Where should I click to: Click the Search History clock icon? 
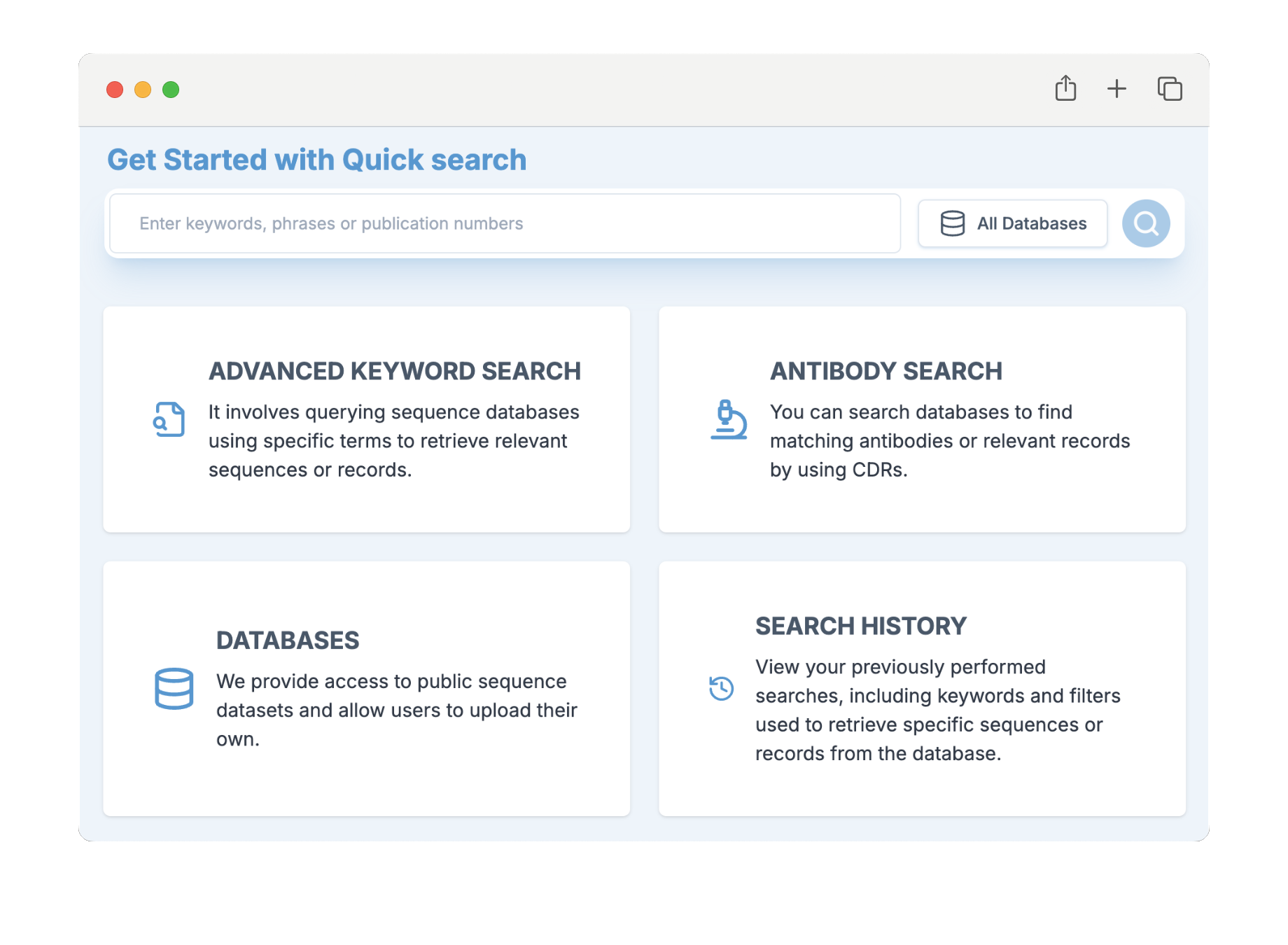click(x=721, y=688)
